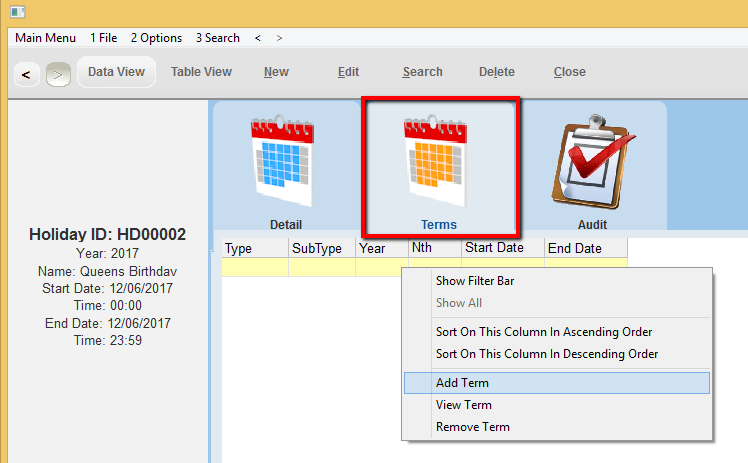Select View Term in context menu
This screenshot has width=748, height=463.
click(x=463, y=405)
